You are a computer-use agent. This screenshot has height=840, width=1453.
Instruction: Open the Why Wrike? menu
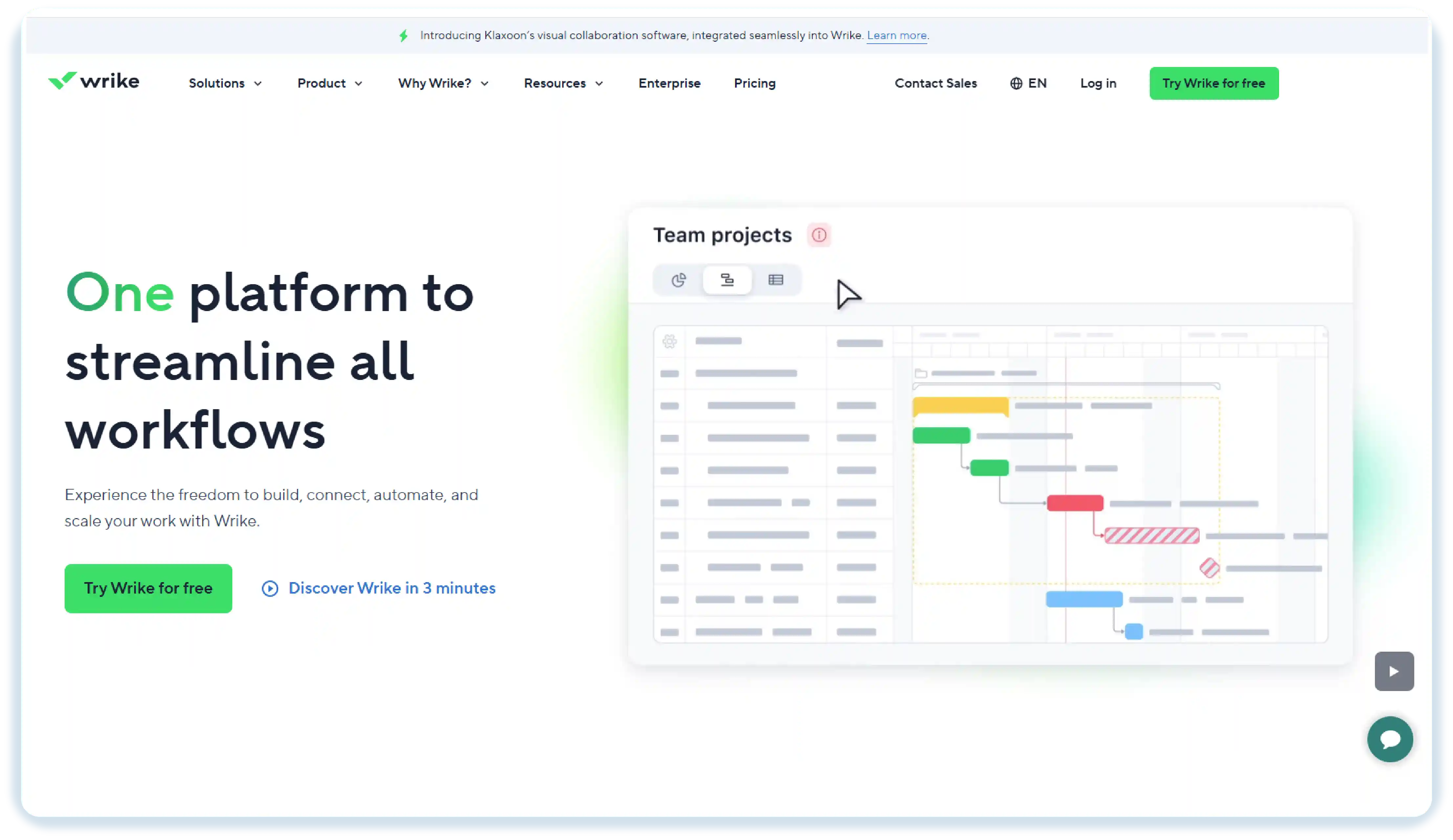(443, 83)
